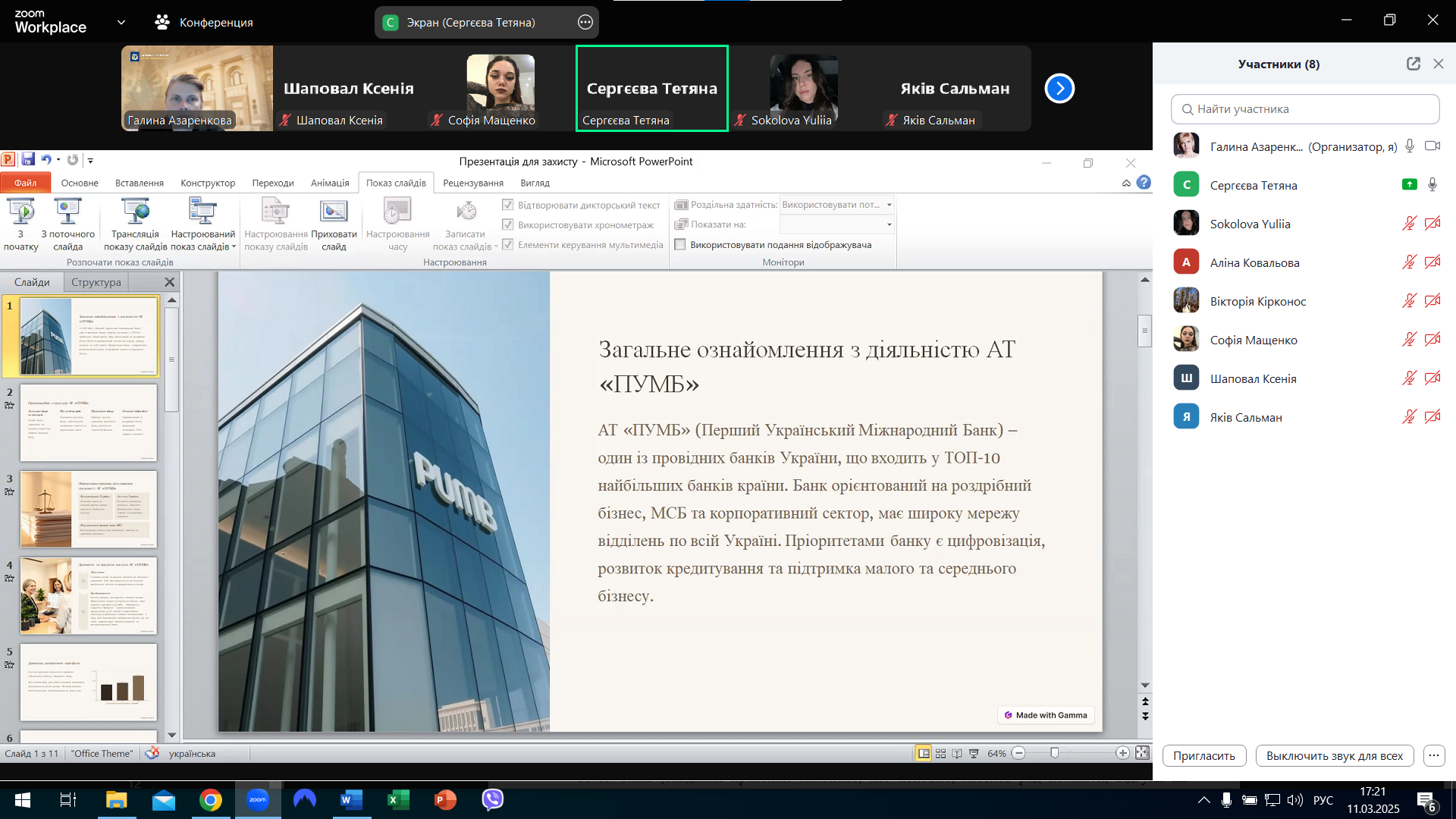The image size is (1456, 819).
Task: Open the Файл tab
Action: pos(25,183)
